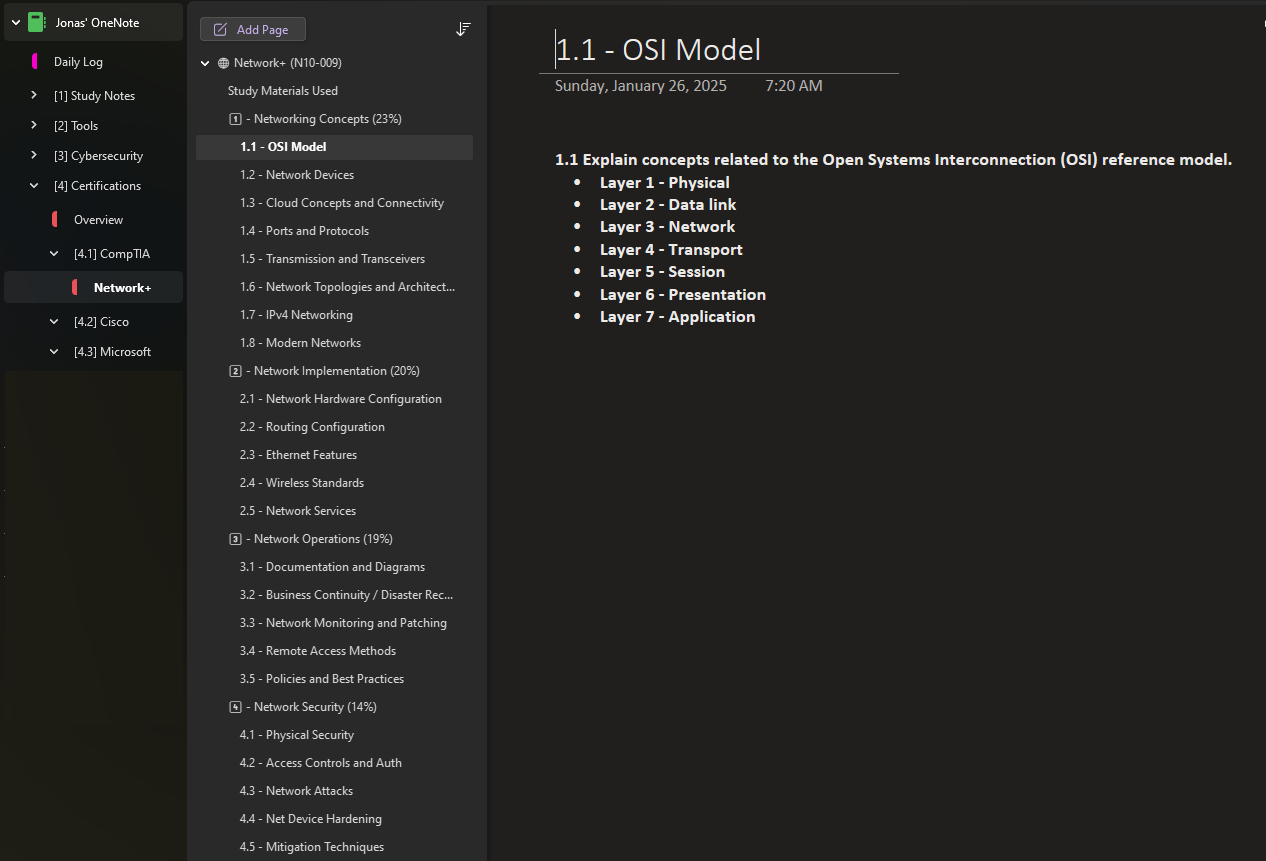1266x861 pixels.
Task: Click the page title 1.1 - OSI Model
Action: click(658, 50)
